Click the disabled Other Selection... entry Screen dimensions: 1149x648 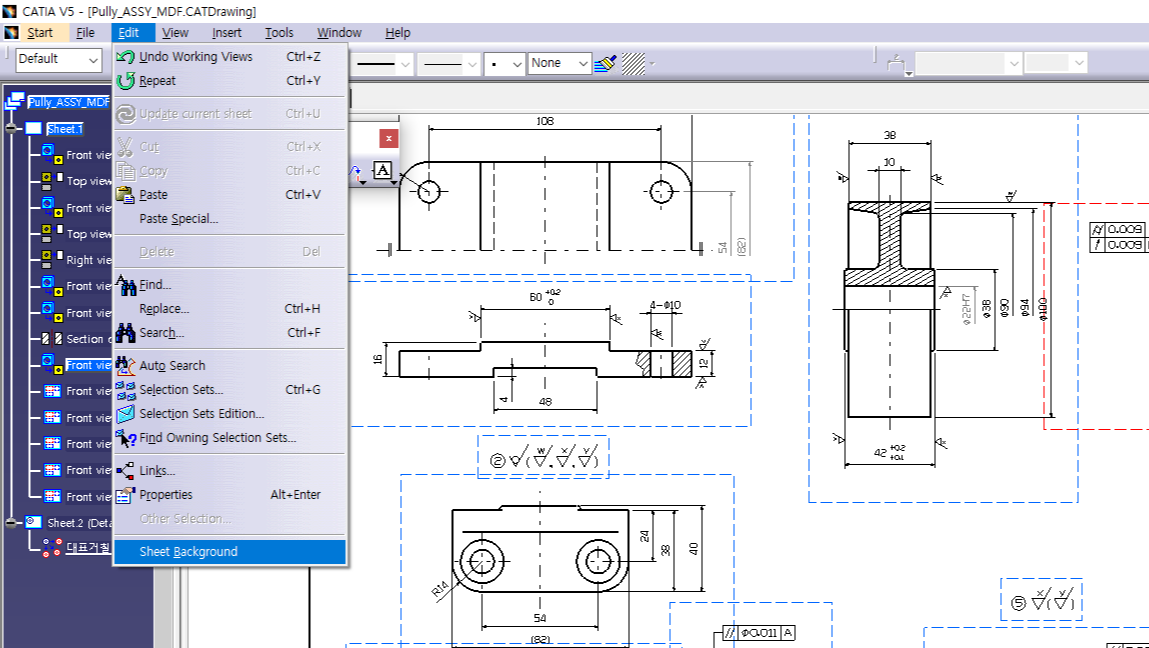pyautogui.click(x=229, y=519)
